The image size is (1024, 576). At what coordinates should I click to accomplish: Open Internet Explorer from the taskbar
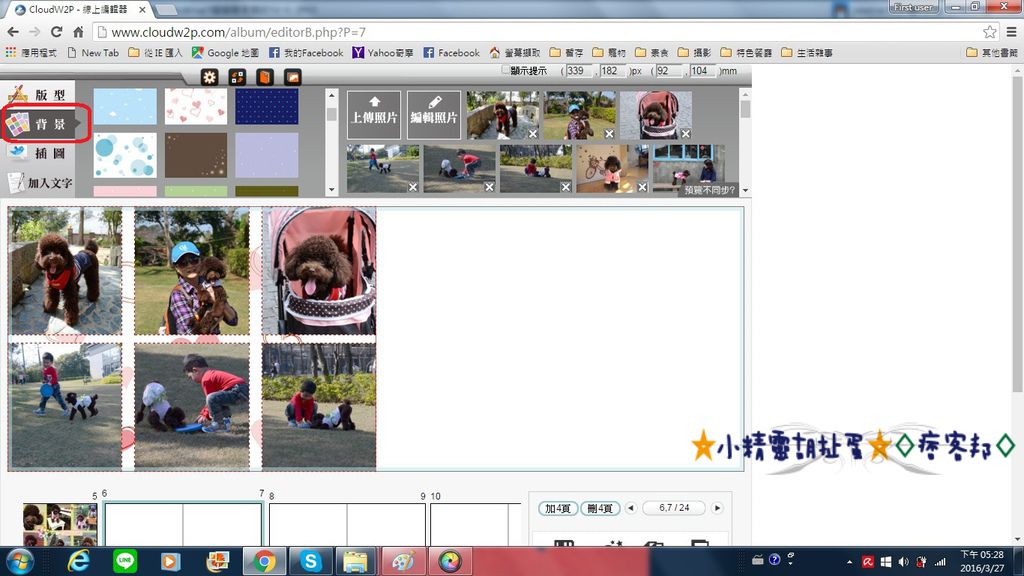[x=78, y=561]
